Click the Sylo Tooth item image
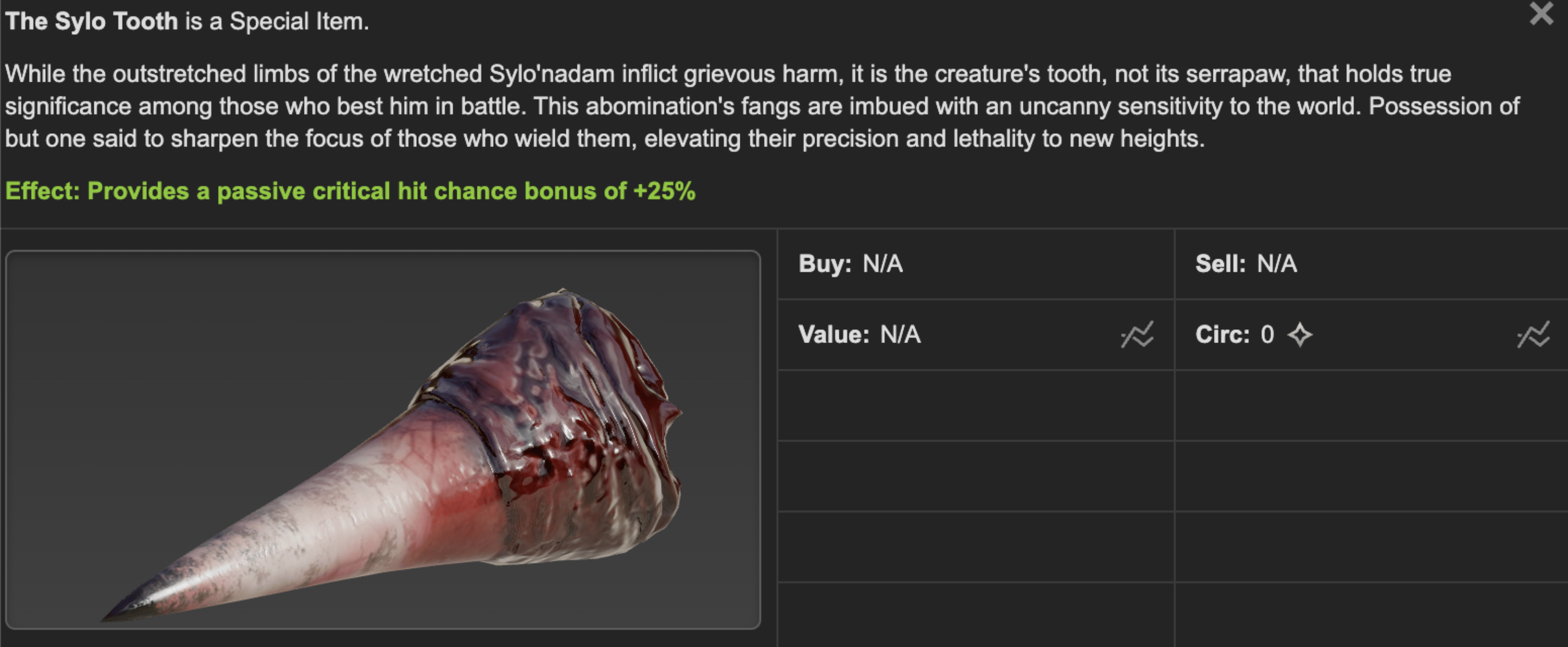This screenshot has height=647, width=1568. click(x=383, y=439)
